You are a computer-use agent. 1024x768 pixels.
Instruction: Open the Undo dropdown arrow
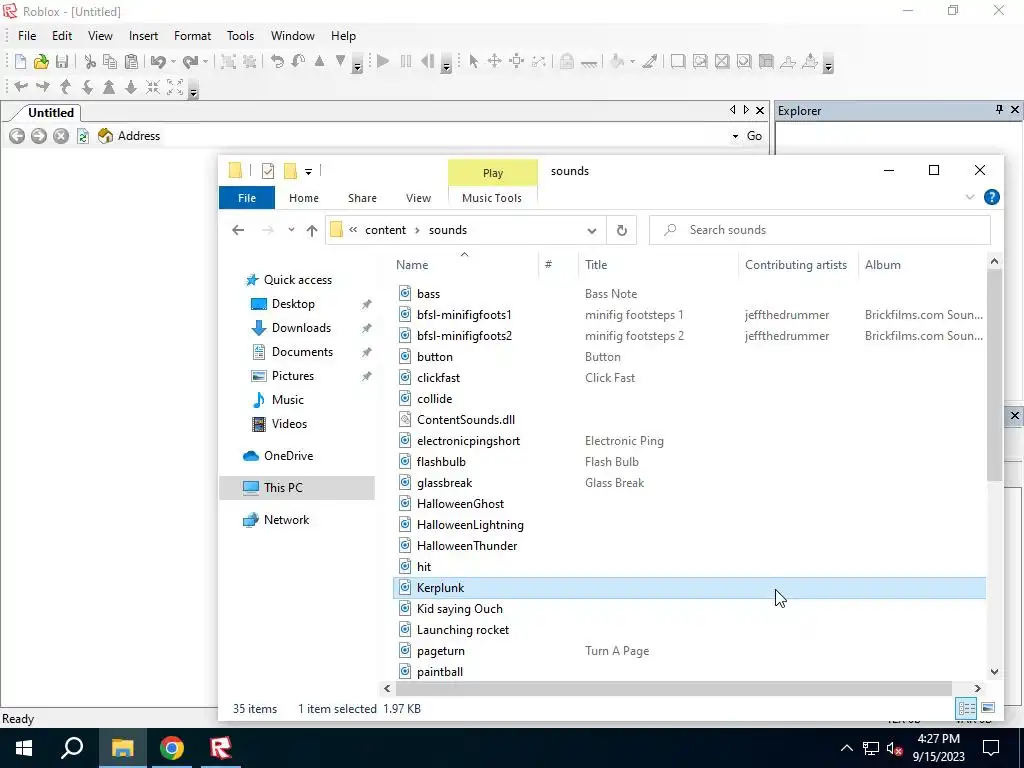coord(173,62)
